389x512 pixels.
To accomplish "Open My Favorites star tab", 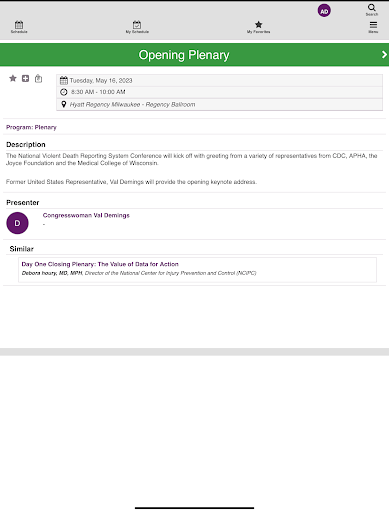I will coord(258,27).
